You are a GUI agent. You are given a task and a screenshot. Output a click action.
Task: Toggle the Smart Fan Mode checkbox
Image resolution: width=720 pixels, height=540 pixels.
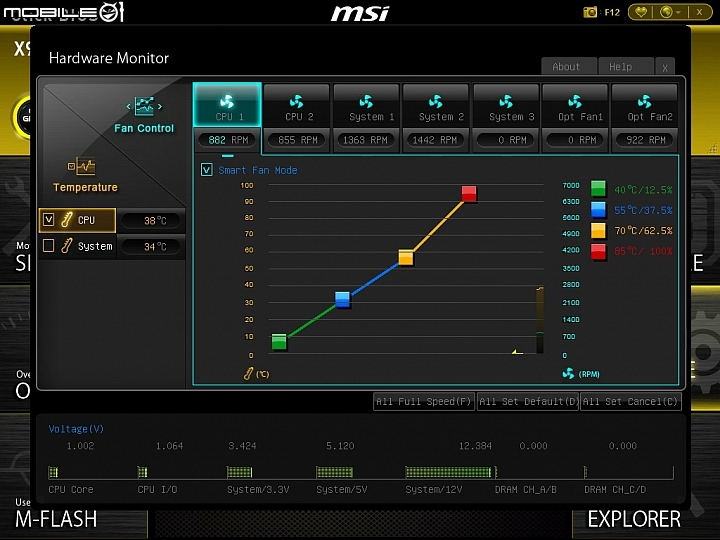pyautogui.click(x=207, y=170)
